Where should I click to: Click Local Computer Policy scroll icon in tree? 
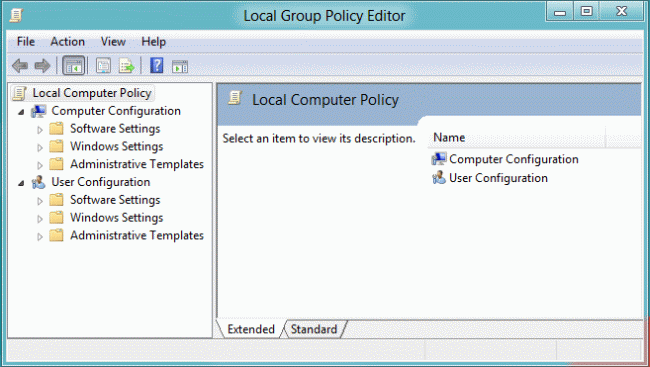[x=19, y=93]
